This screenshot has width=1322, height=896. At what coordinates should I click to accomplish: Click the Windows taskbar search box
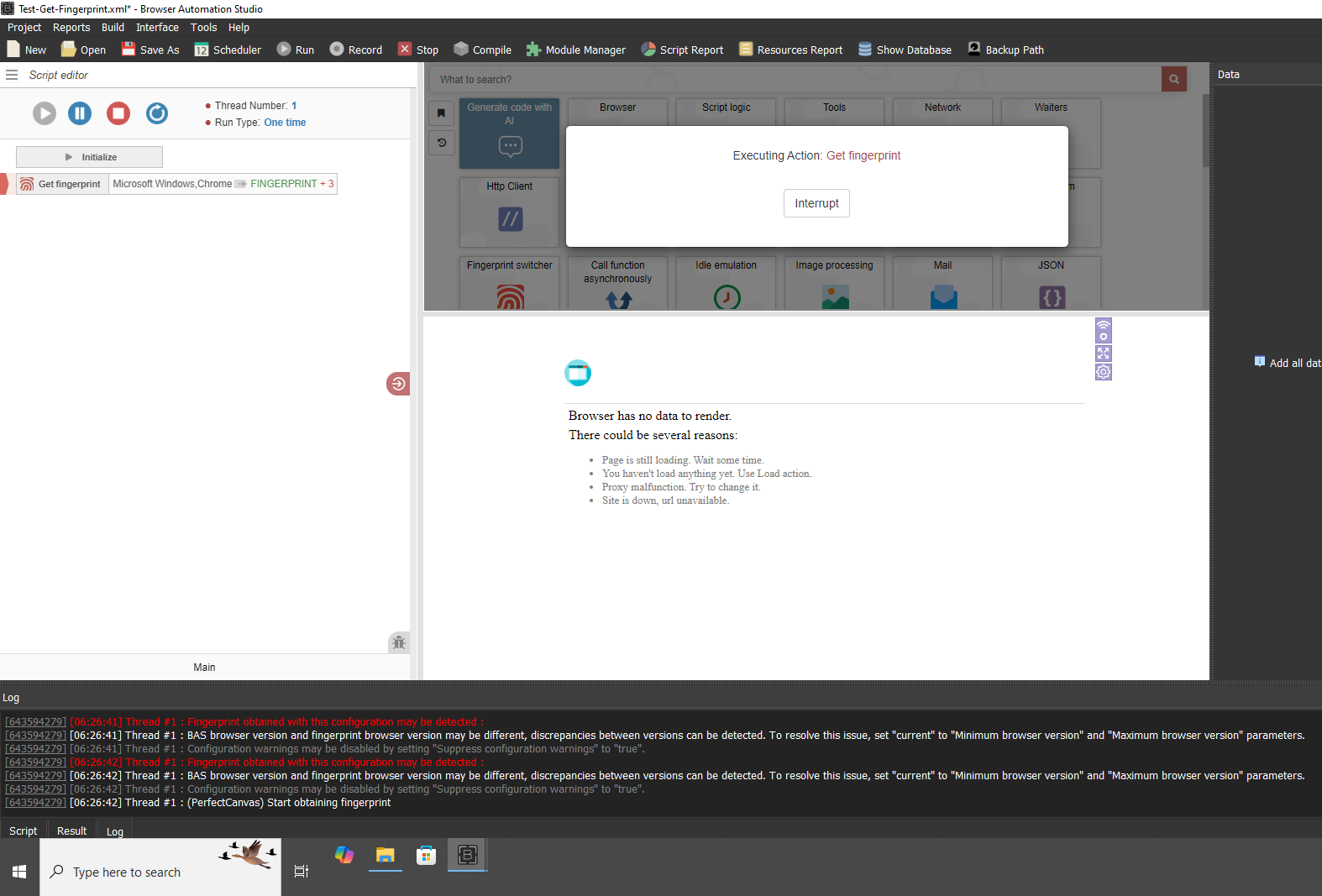coord(160,872)
